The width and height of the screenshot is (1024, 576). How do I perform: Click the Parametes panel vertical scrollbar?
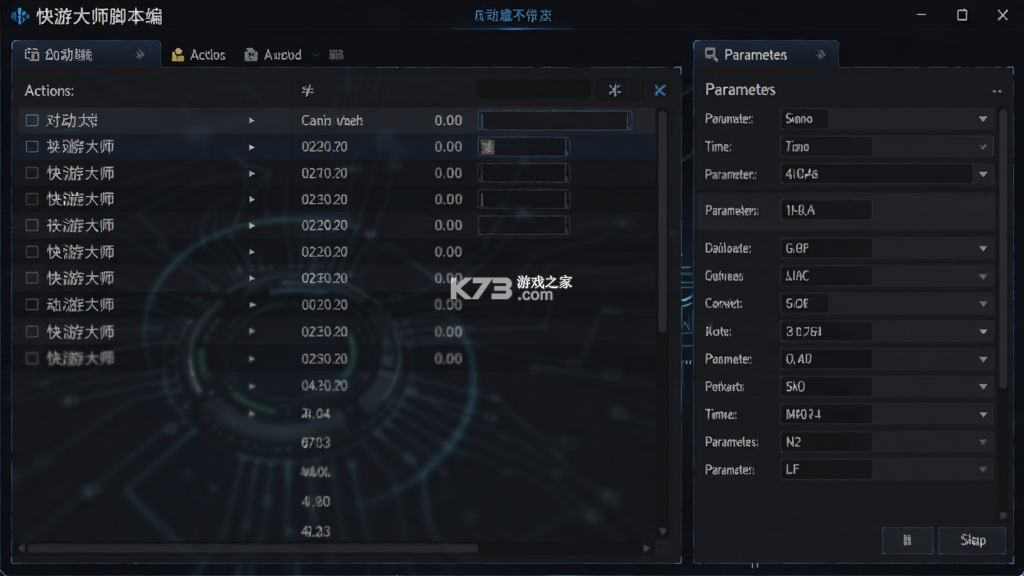pos(1003,248)
